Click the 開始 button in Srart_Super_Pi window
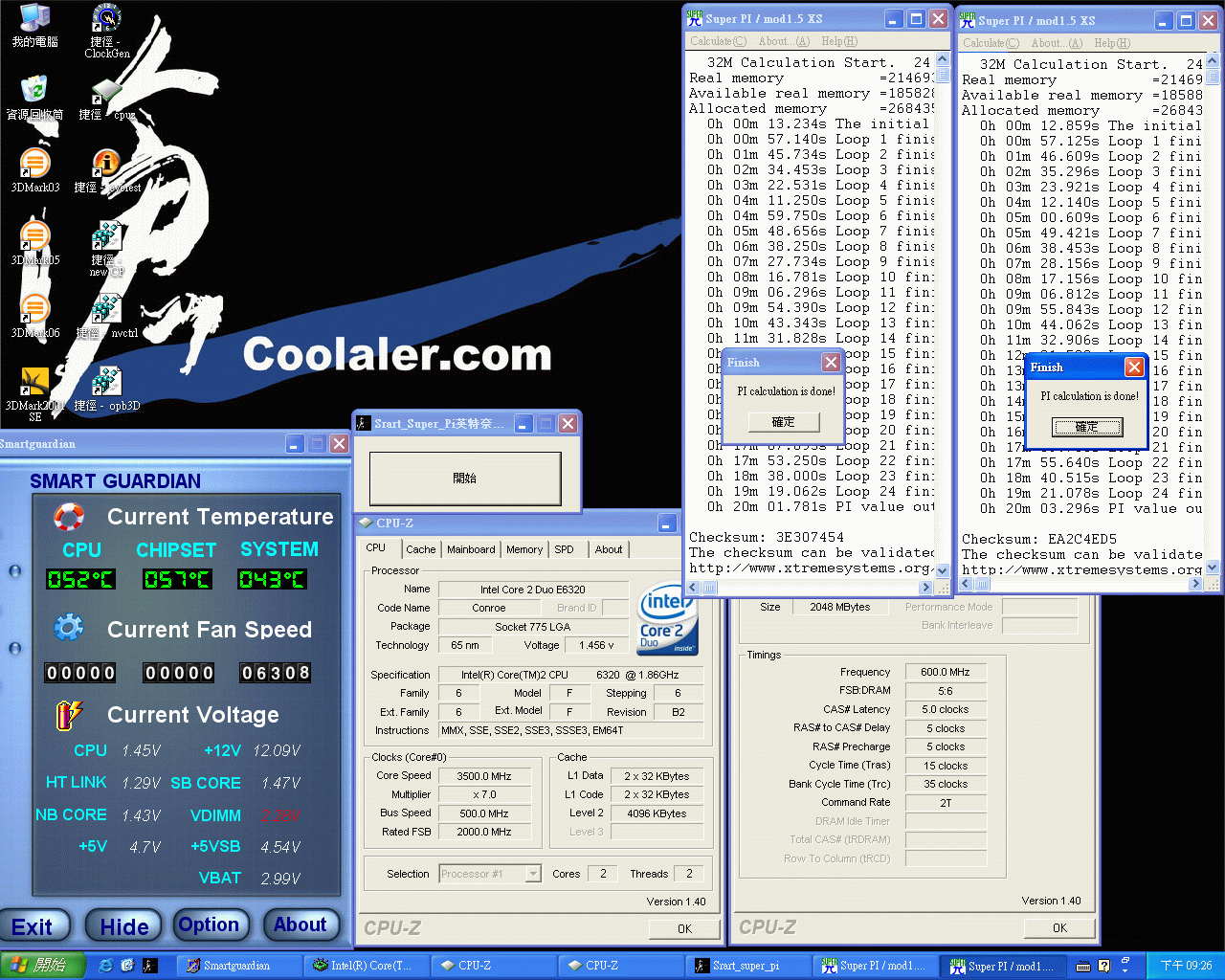Image resolution: width=1225 pixels, height=980 pixels. tap(465, 478)
